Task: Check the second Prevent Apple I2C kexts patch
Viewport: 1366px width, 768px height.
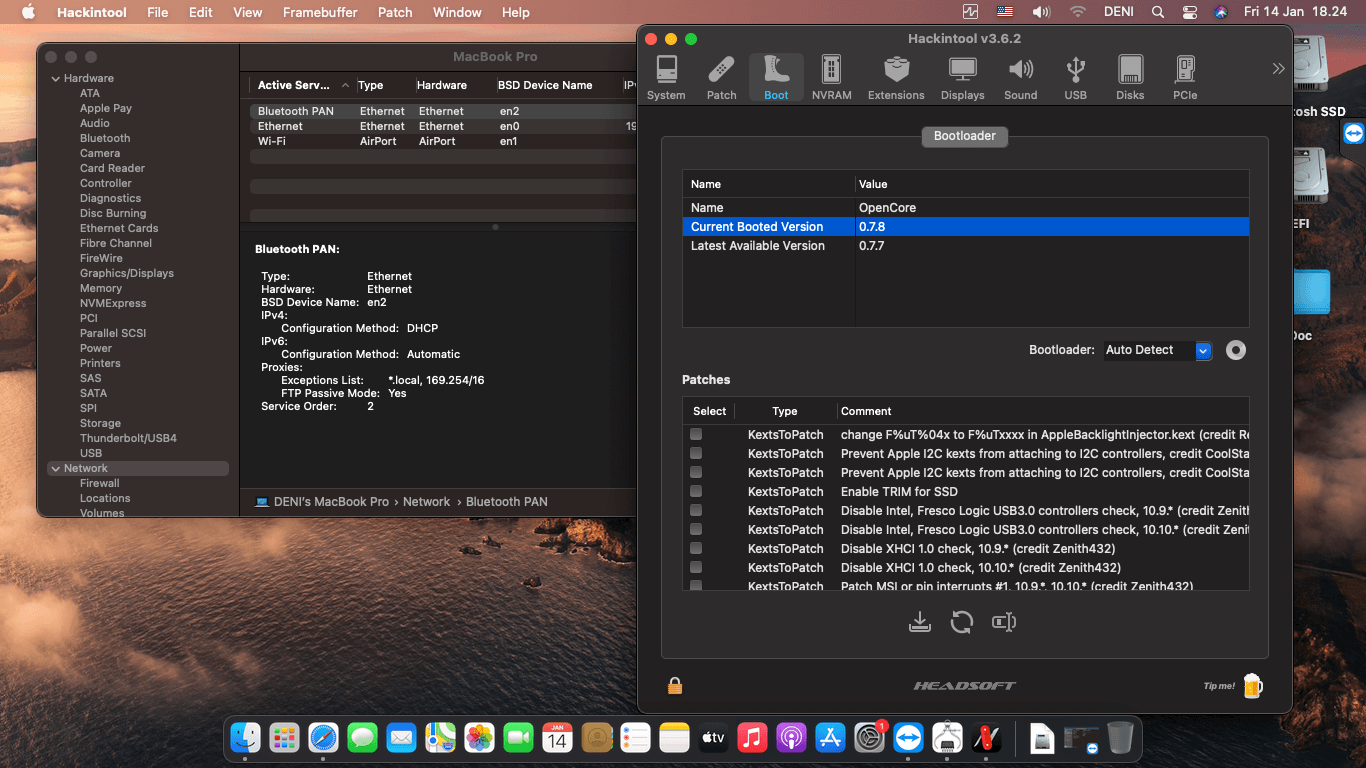Action: [696, 473]
